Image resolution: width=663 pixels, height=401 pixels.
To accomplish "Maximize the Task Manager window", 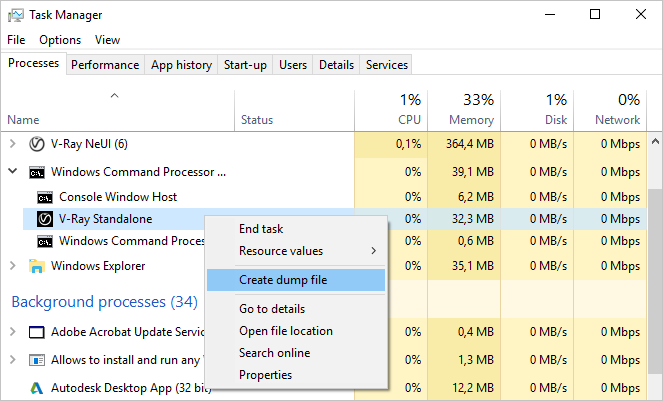I will click(x=595, y=14).
